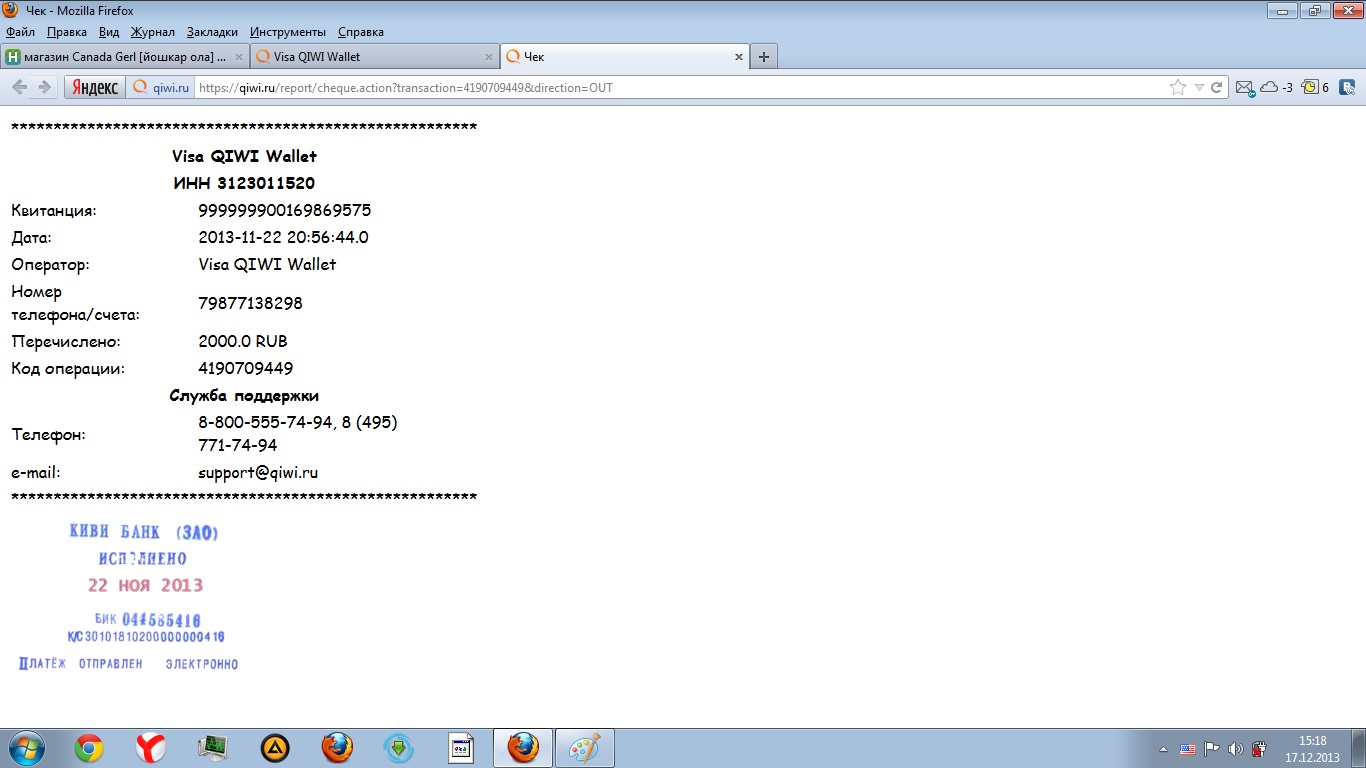Click the amount 2000.0 RUB

pyautogui.click(x=243, y=341)
